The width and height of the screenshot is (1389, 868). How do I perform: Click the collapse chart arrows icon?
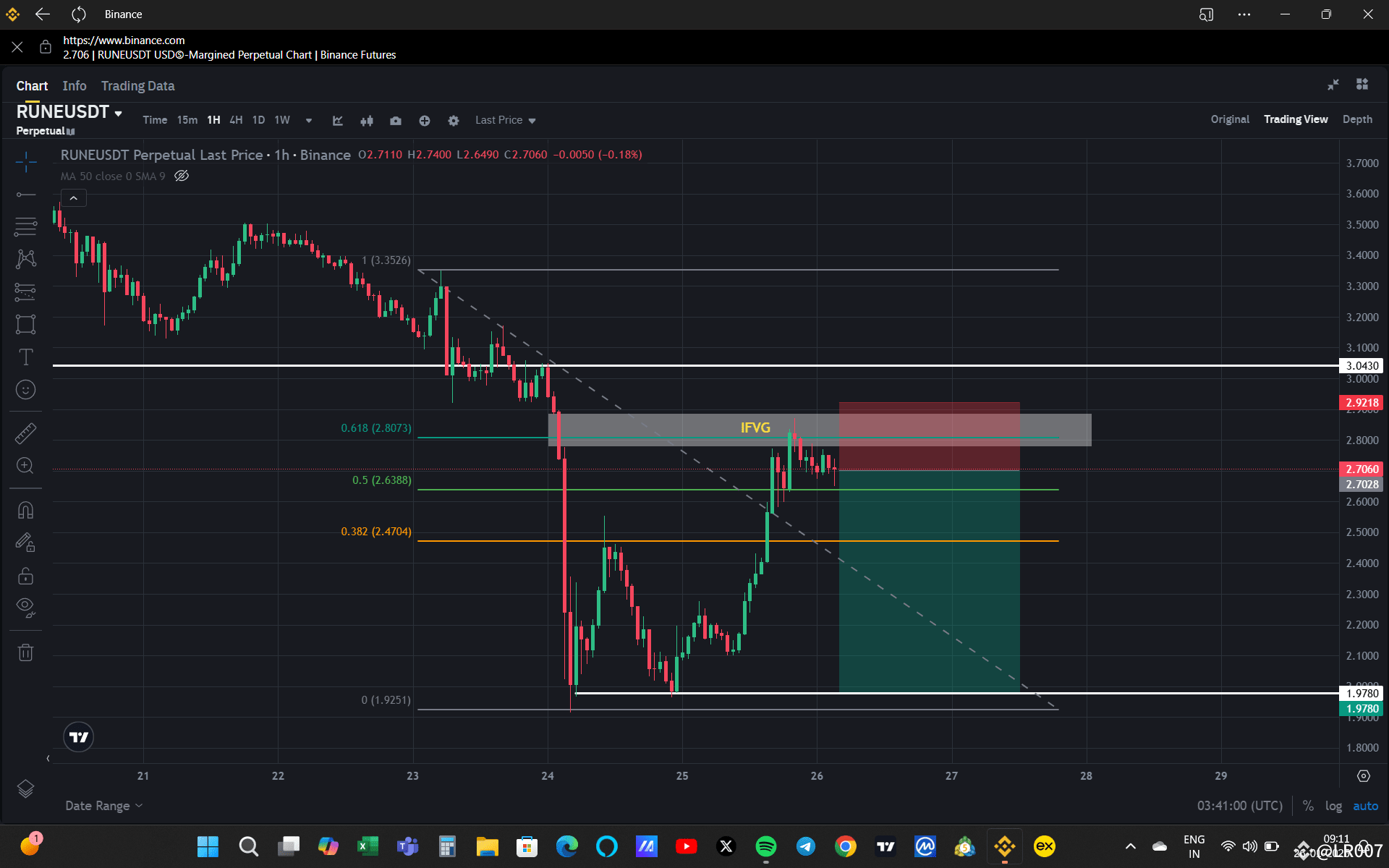point(1333,85)
